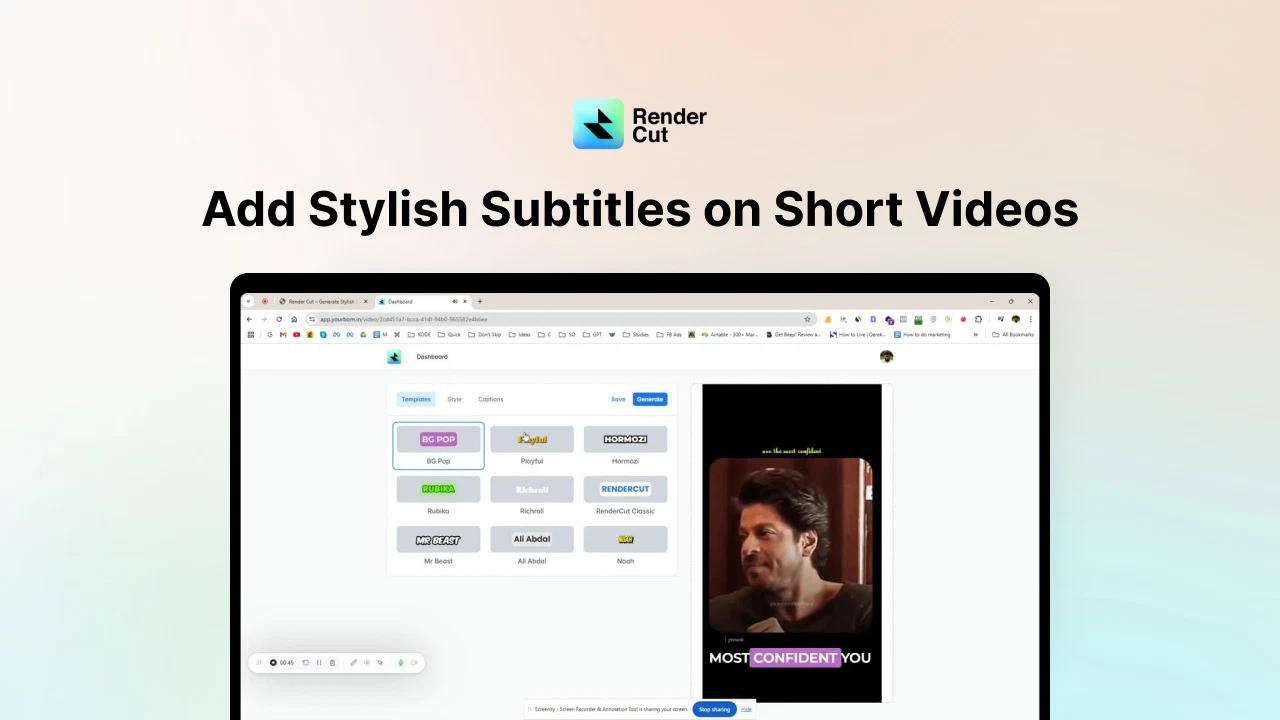Screen dimensions: 1280x720
Task: Select the pen annotation tool in Screenity toolbar
Action: pyautogui.click(x=353, y=663)
